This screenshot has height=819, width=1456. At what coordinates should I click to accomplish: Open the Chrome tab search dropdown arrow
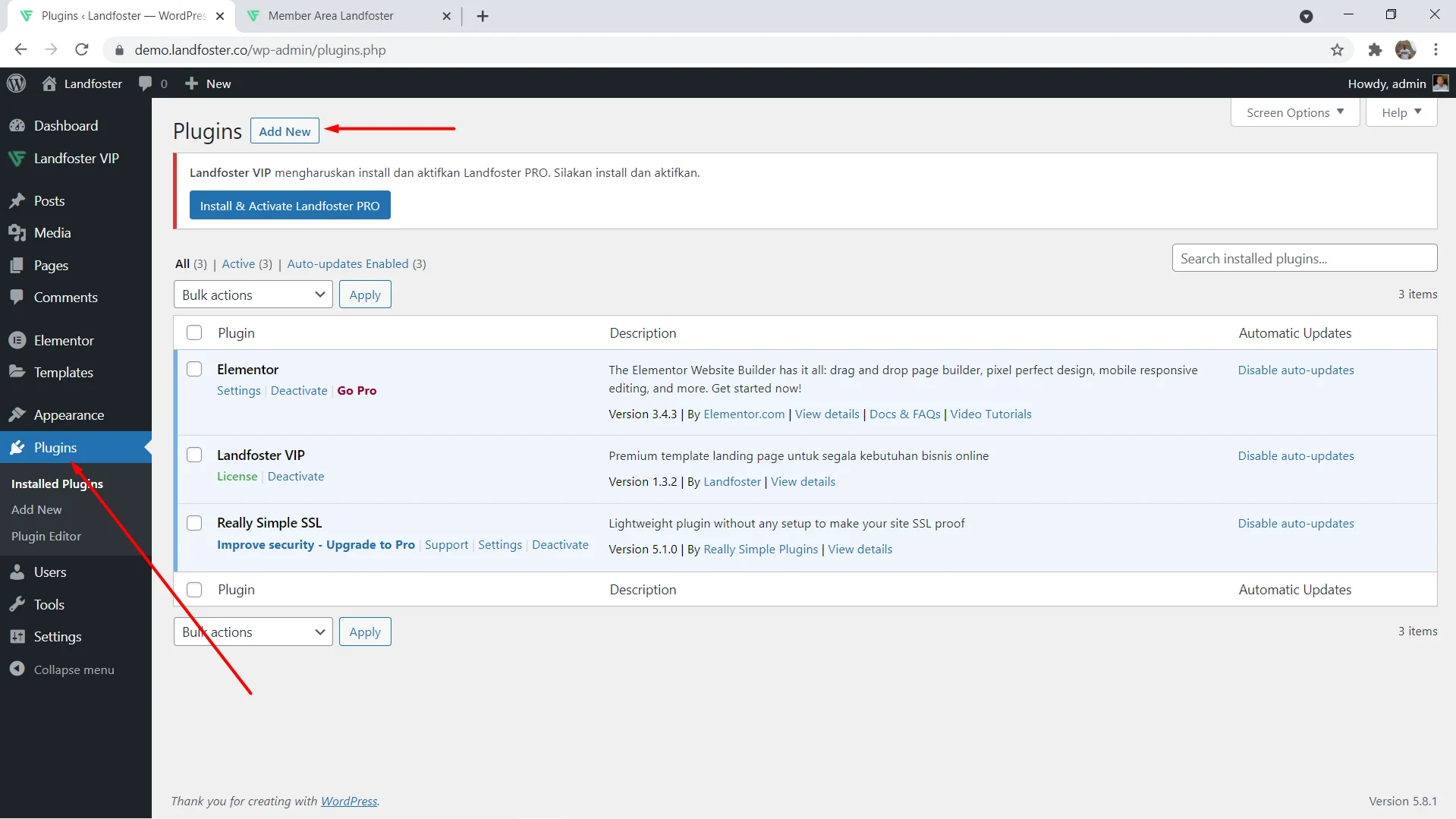[x=1306, y=16]
